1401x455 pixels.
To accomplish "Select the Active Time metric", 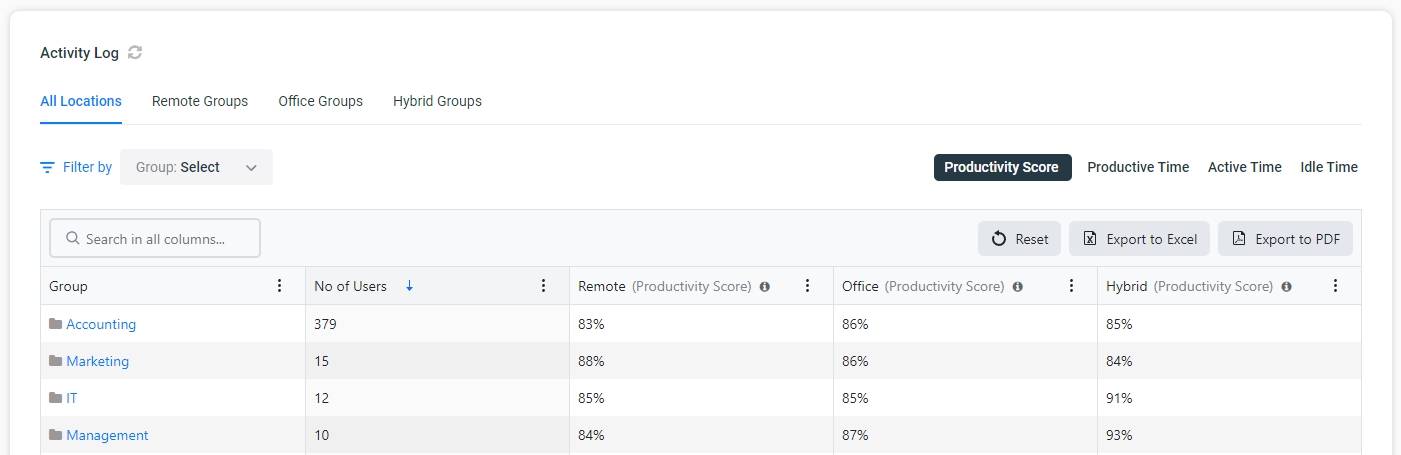I will [1244, 167].
